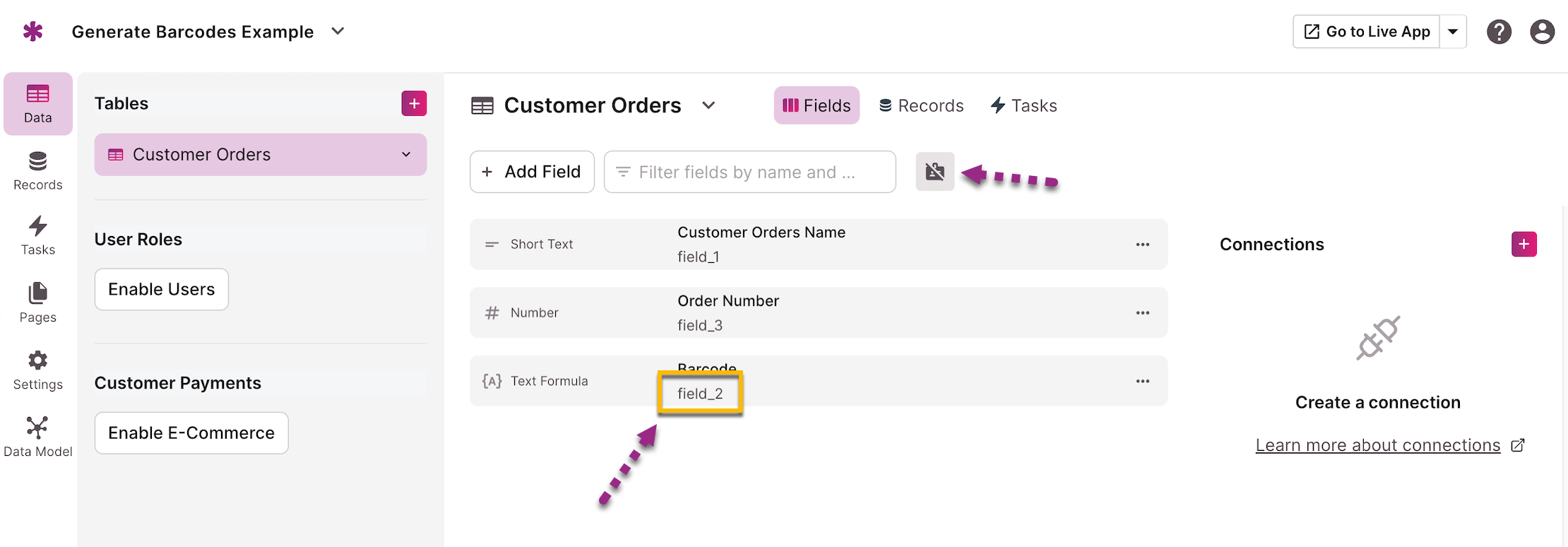Click the filter fields search box
1568x547 pixels.
(749, 172)
